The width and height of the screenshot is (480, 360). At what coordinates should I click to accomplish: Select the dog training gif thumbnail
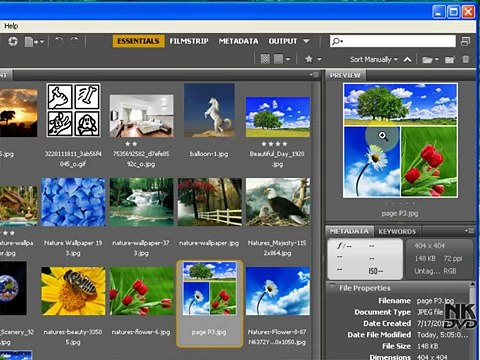pos(73,110)
